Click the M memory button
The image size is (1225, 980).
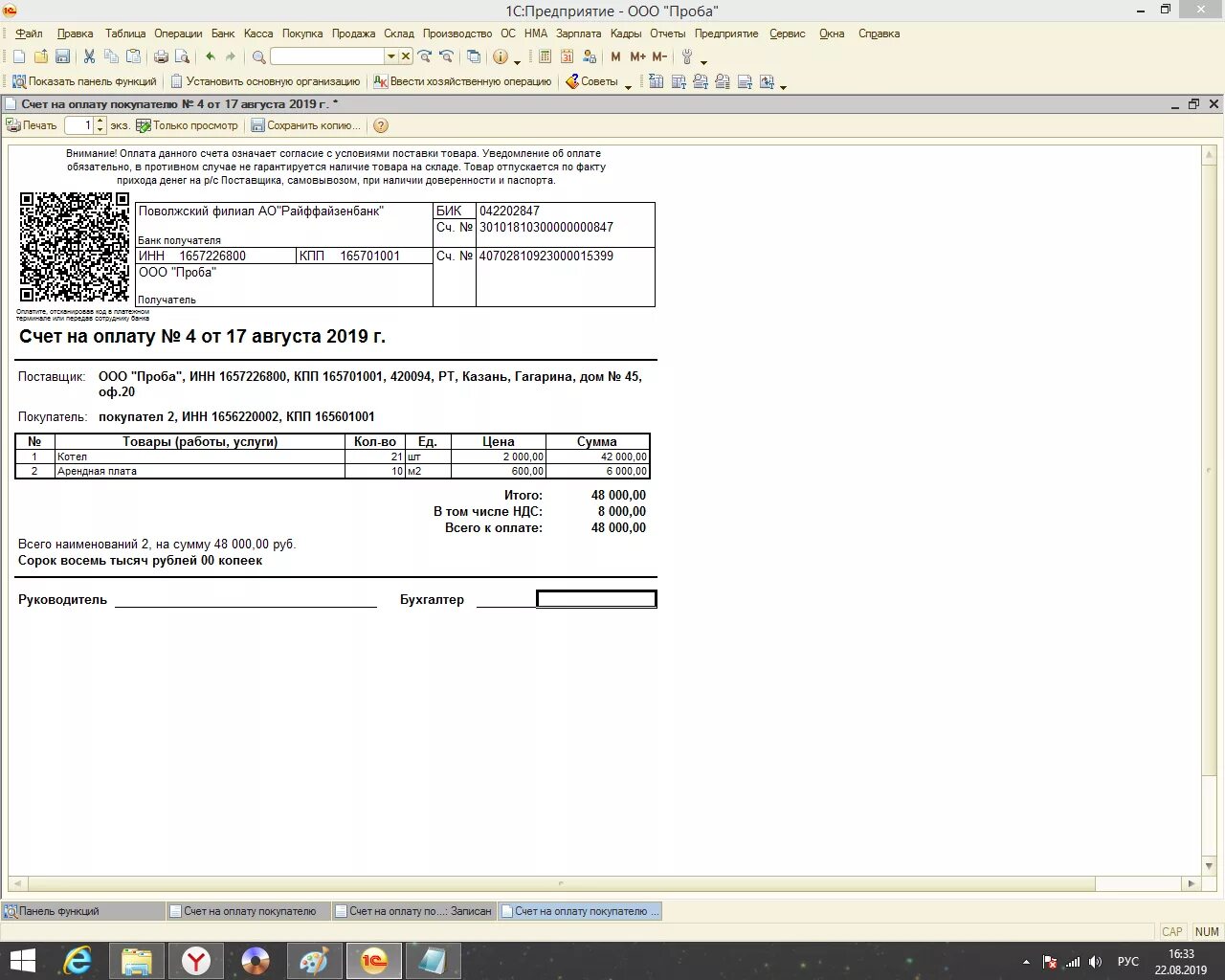click(615, 57)
